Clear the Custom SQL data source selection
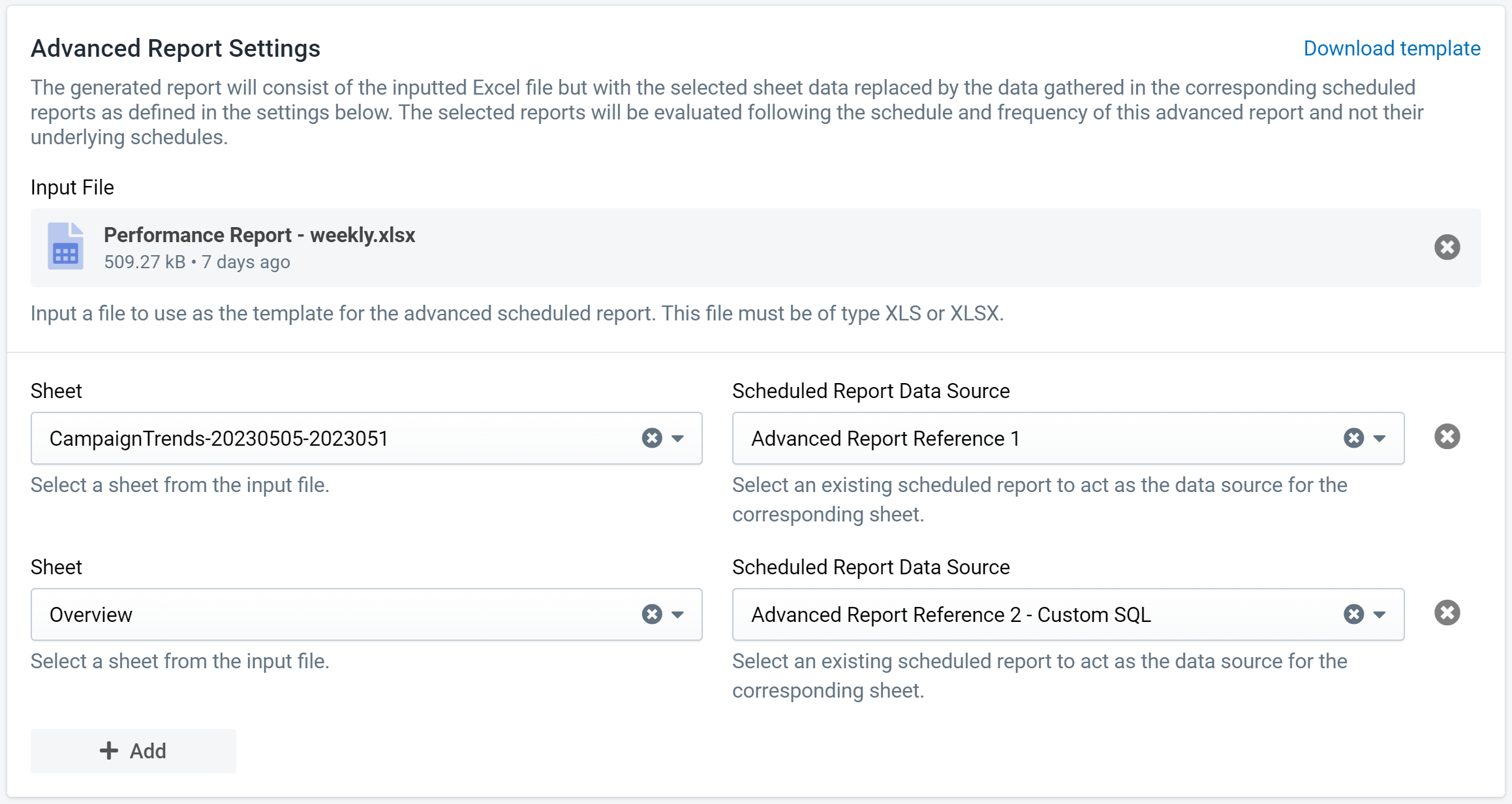The width and height of the screenshot is (1512, 804). [x=1353, y=614]
